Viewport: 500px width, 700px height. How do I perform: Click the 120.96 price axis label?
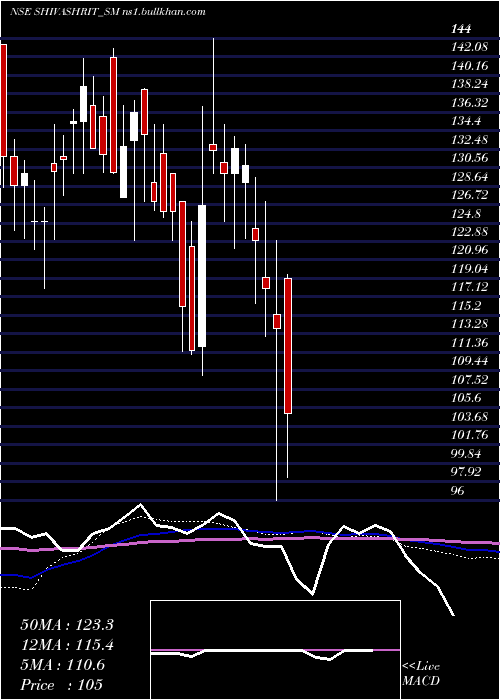click(x=469, y=250)
